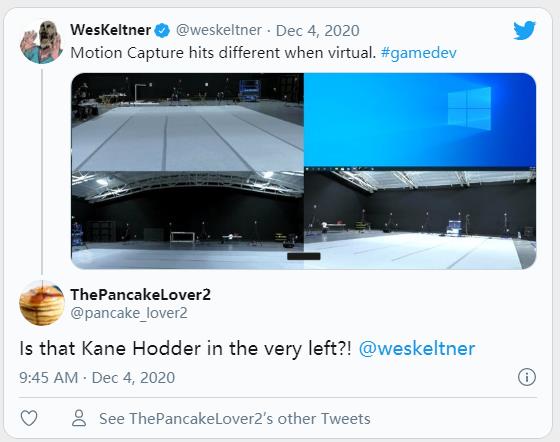The image size is (560, 442).
Task: Open the top-left mocap stage image
Action: [x=188, y=122]
